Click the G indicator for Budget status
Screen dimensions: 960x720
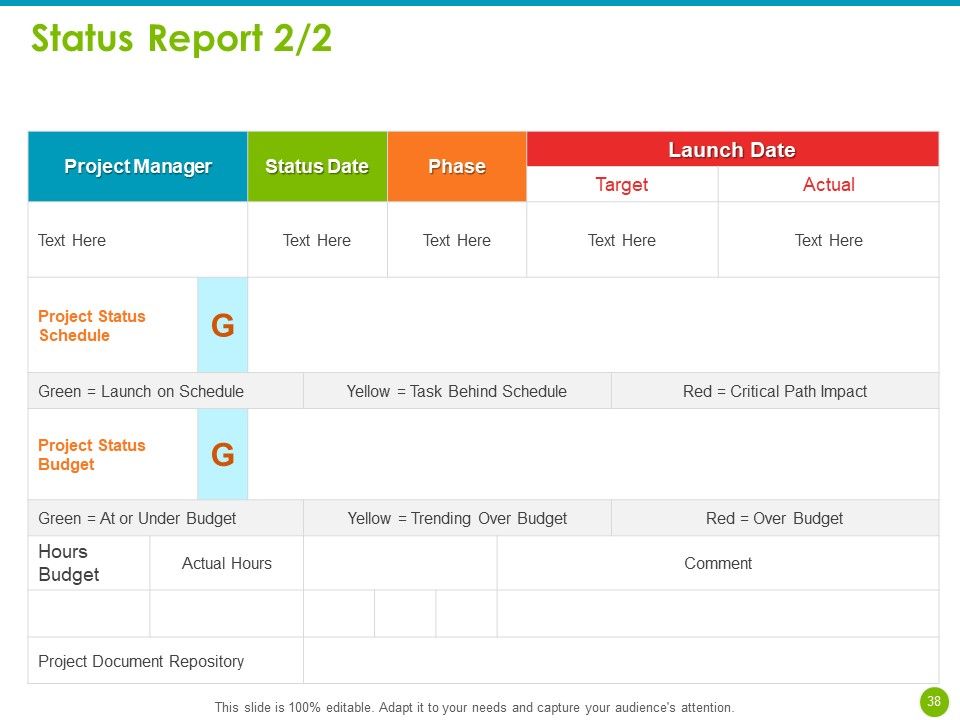(223, 454)
